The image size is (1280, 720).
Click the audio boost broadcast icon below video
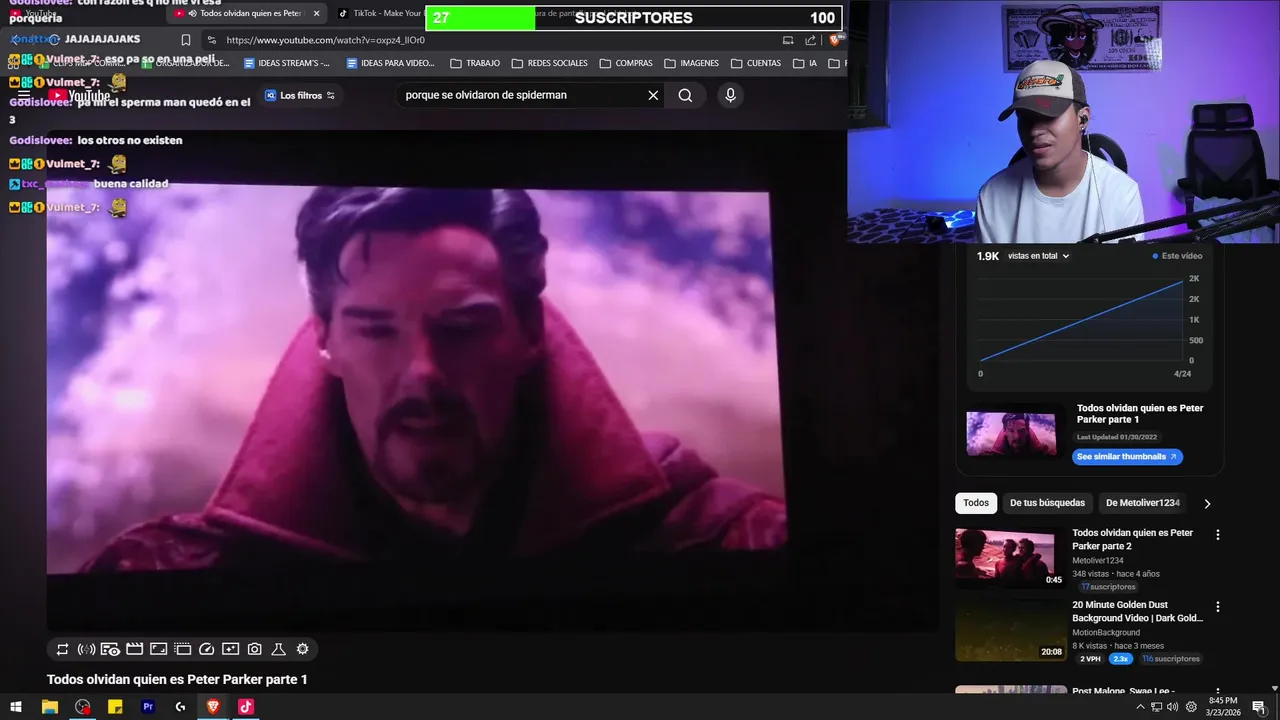pyautogui.click(x=86, y=649)
